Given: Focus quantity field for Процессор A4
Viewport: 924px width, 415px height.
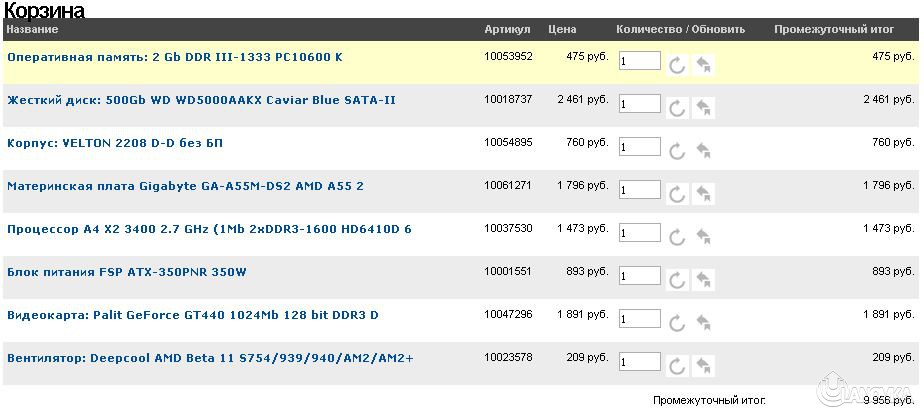Looking at the screenshot, I should click(640, 233).
